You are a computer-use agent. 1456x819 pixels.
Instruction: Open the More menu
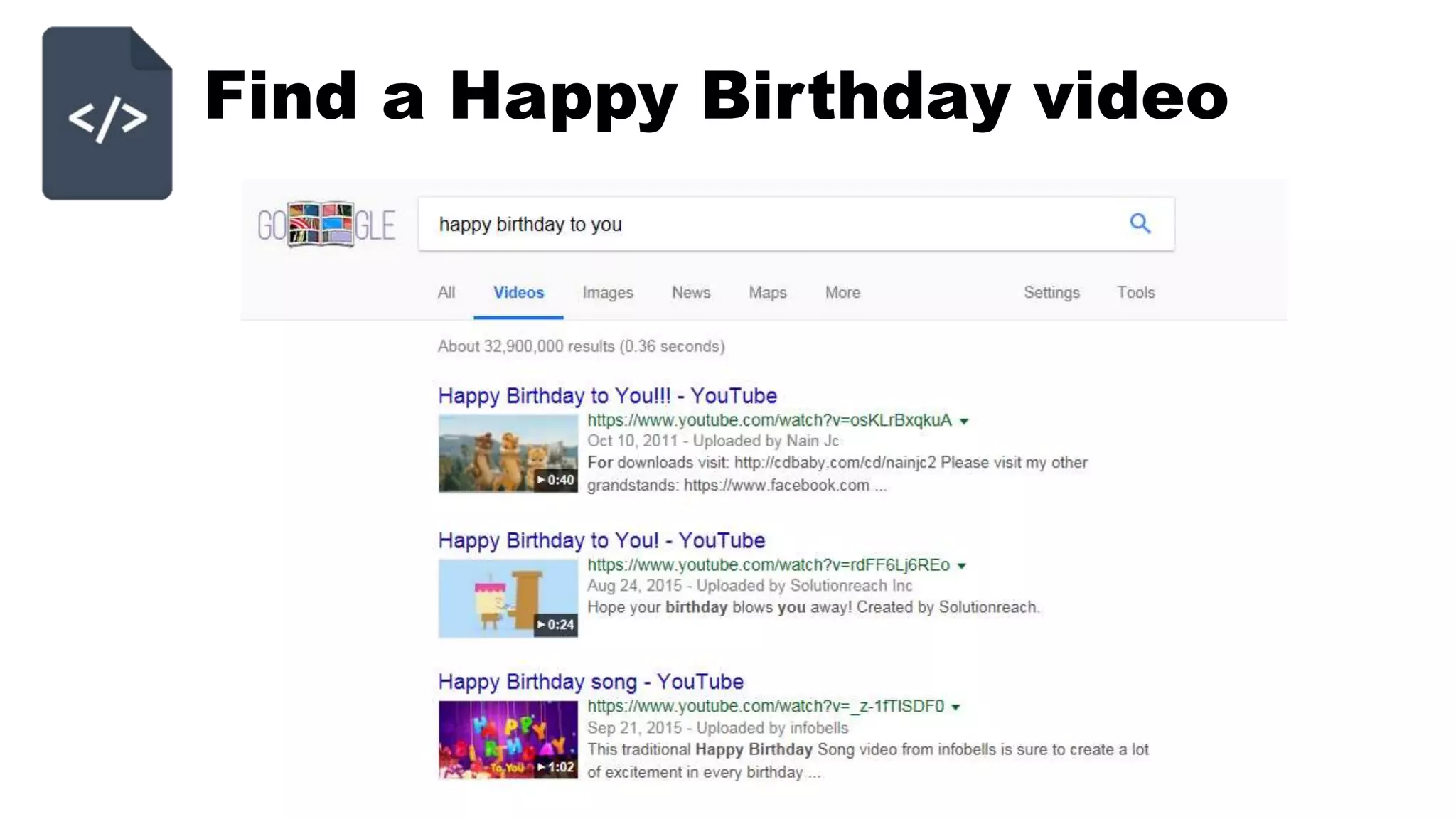coord(842,292)
